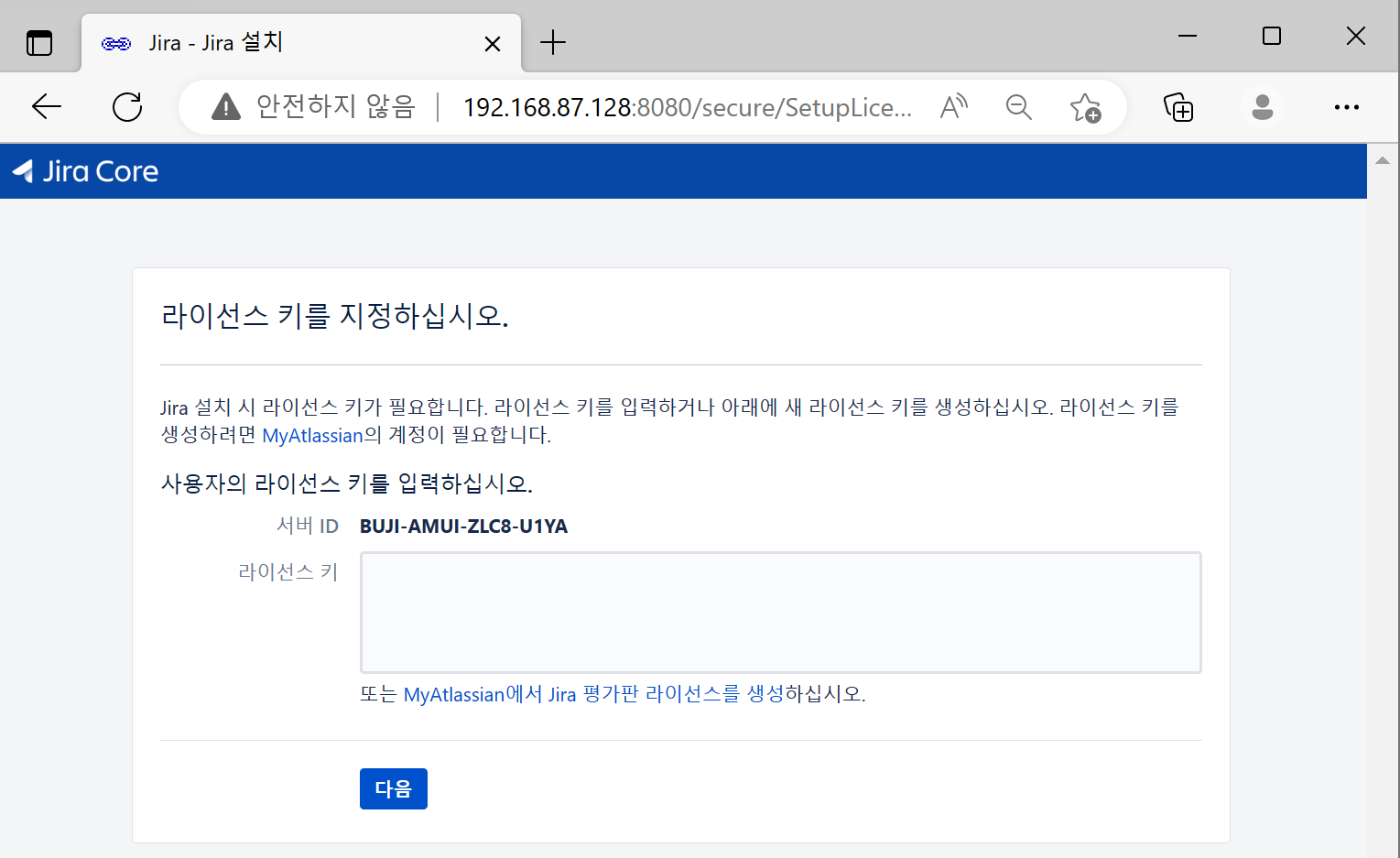The image size is (1400, 858).
Task: Click the Jira Core logo
Action: click(x=85, y=171)
